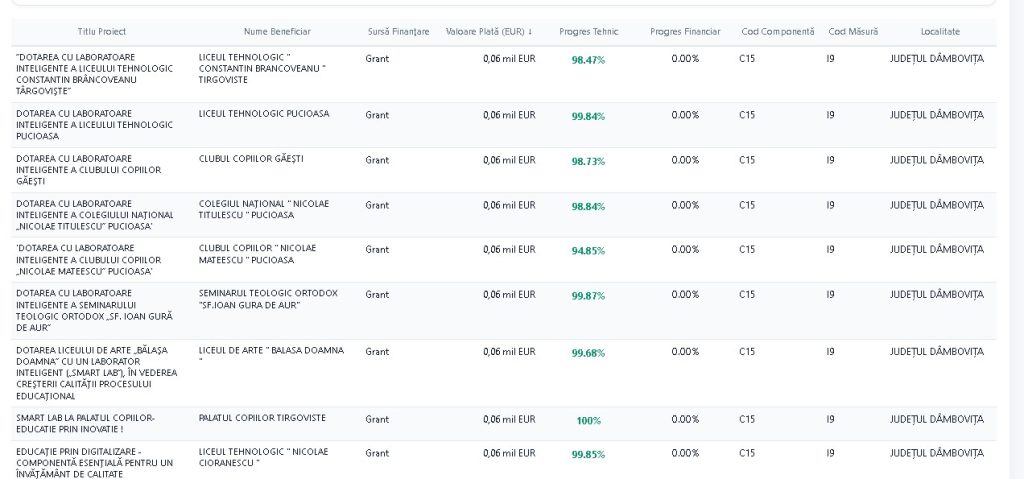
Task: Open Seminarul Teologic Ortodox beneficiary row
Action: tap(504, 311)
